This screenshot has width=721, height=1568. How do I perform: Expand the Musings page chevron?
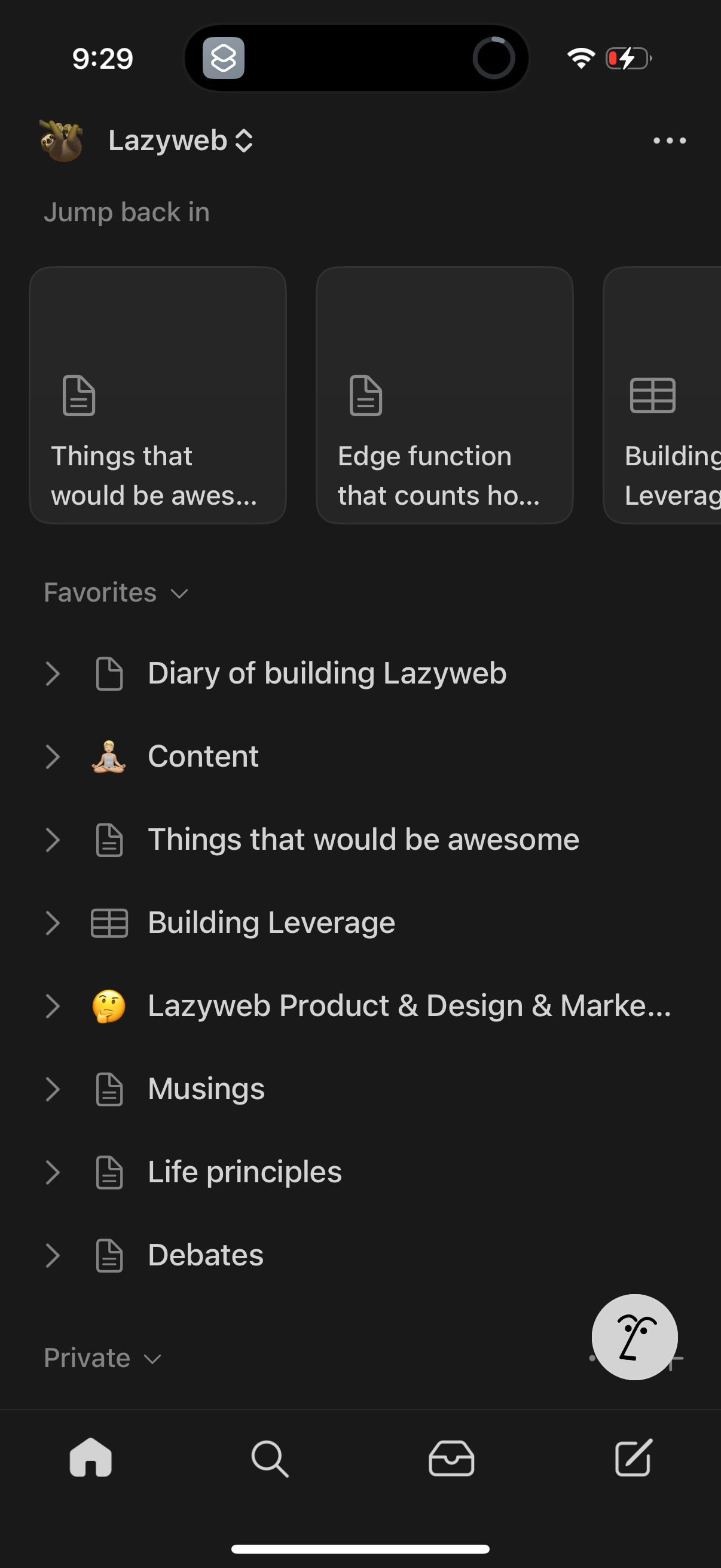pos(54,1089)
